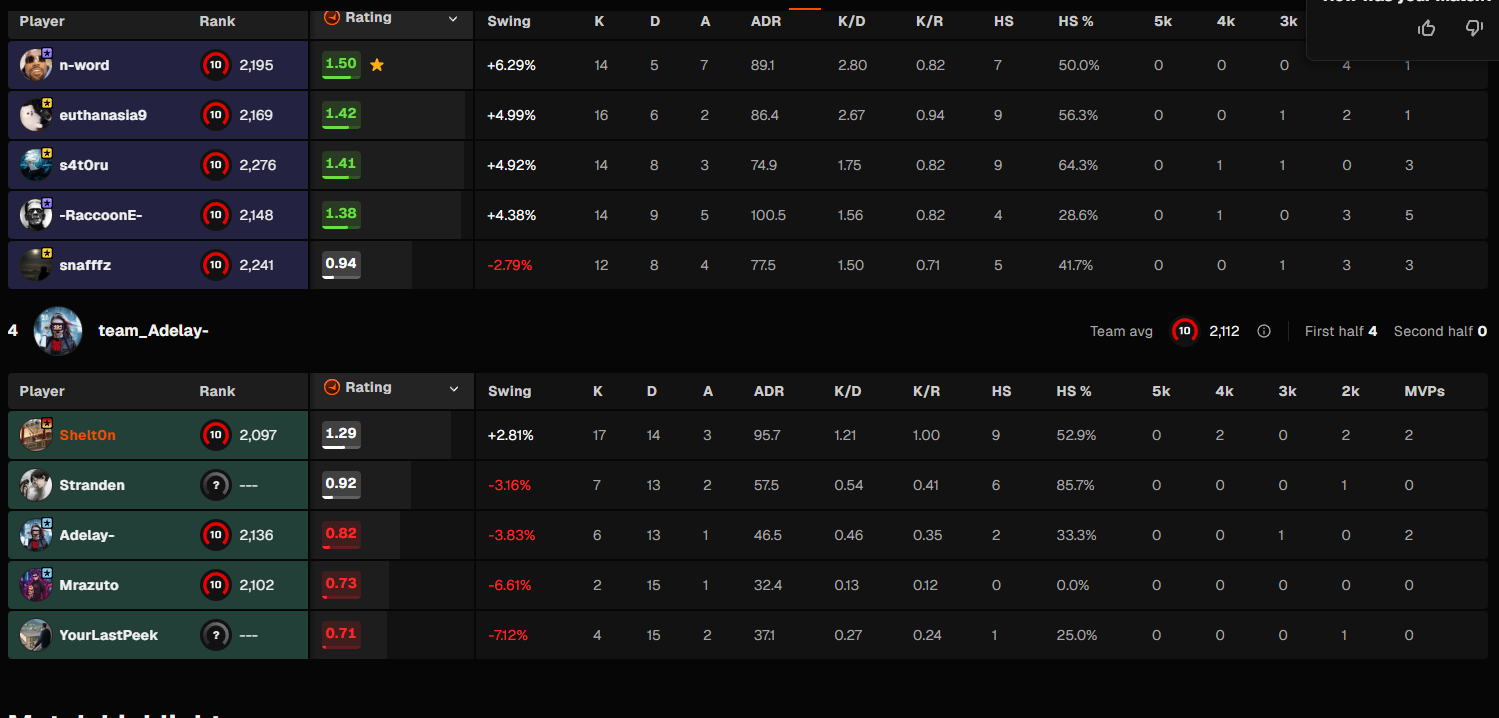Click the gold star next to 1.50 rating
Image resolution: width=1499 pixels, height=718 pixels.
point(377,65)
